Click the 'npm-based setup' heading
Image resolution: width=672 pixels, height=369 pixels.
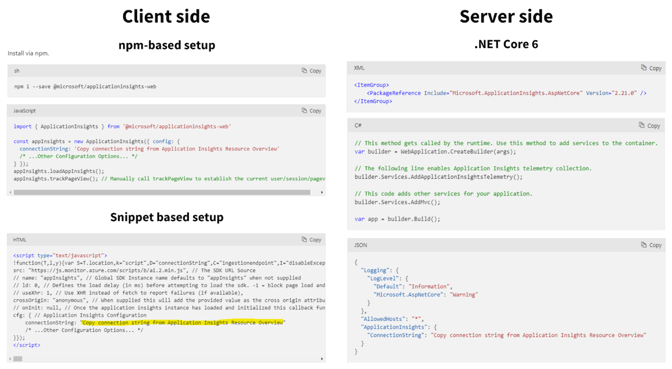tap(167, 45)
